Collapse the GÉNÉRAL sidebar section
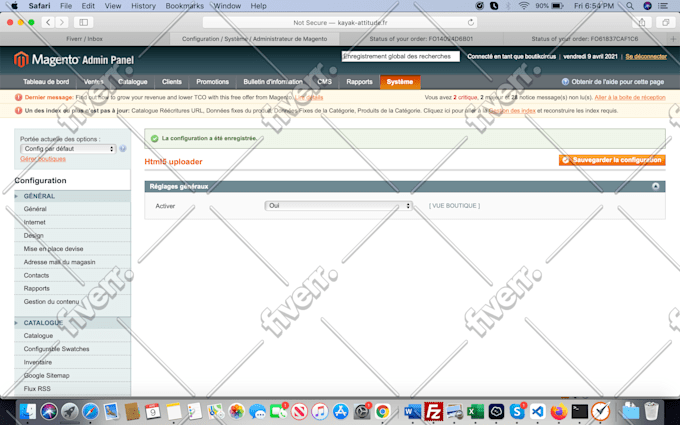The width and height of the screenshot is (680, 425). [x=72, y=196]
